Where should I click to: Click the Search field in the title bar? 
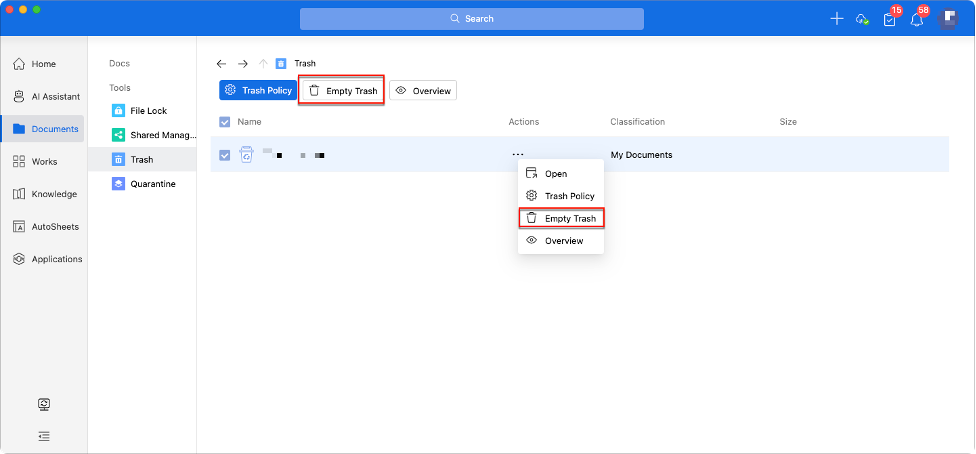pos(471,19)
